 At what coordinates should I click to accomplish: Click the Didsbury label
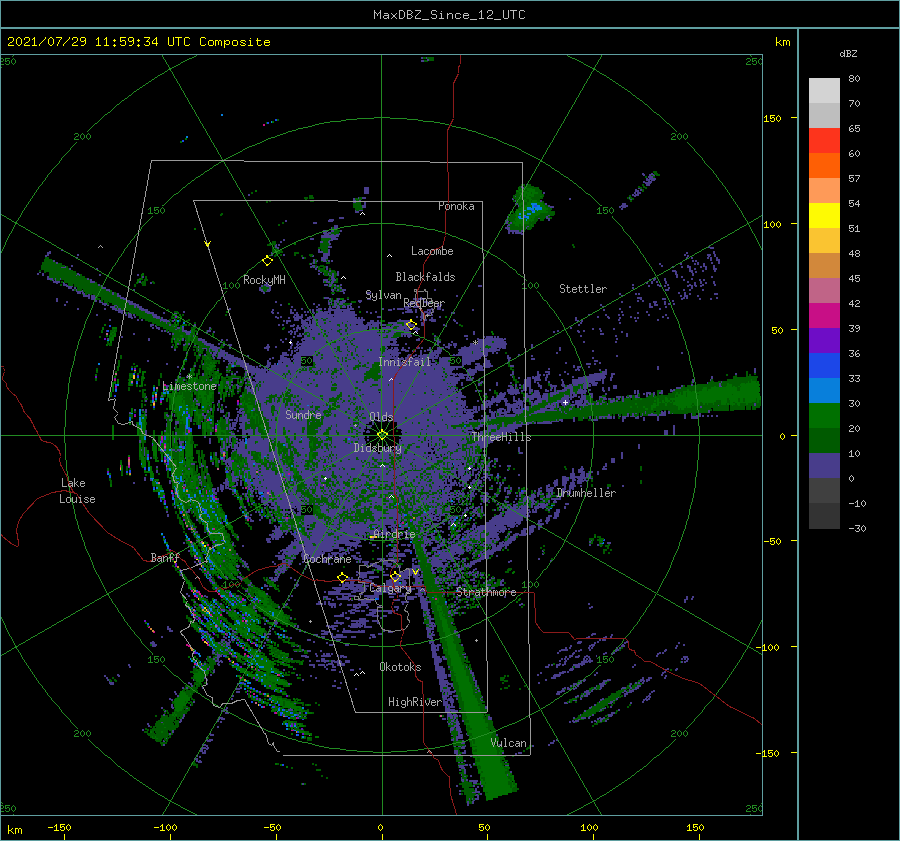tap(378, 448)
